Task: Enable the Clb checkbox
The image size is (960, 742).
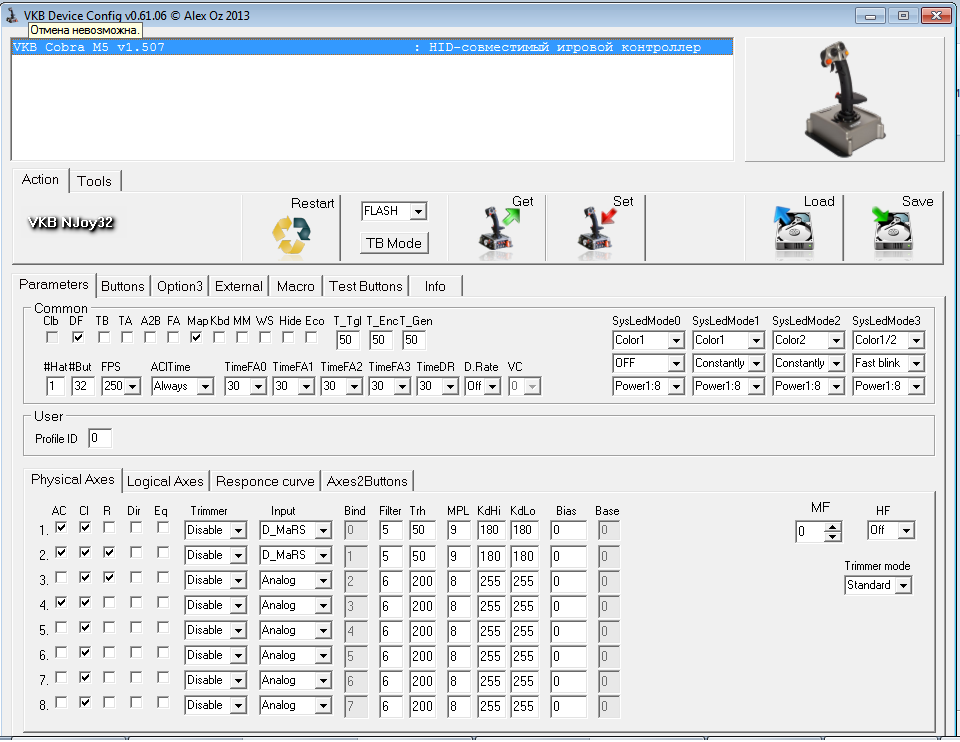Action: (x=52, y=338)
